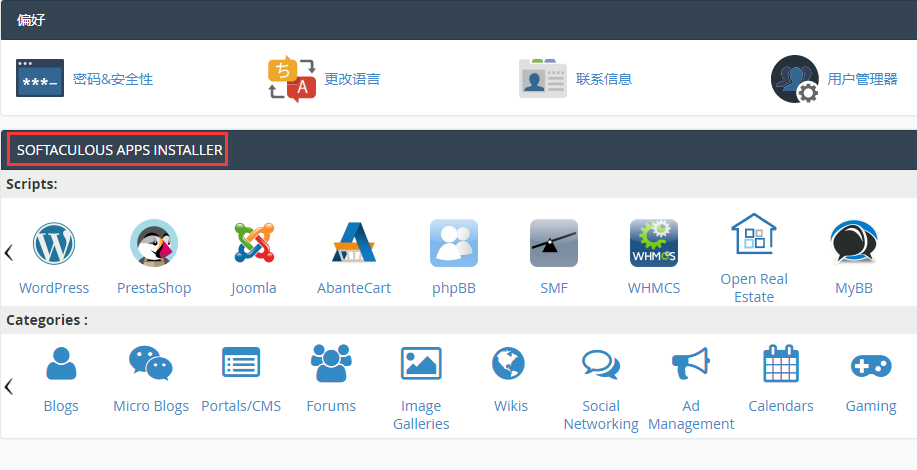Viewport: 917px width, 470px height.
Task: Launch the WordPress installer icon
Action: [x=54, y=243]
